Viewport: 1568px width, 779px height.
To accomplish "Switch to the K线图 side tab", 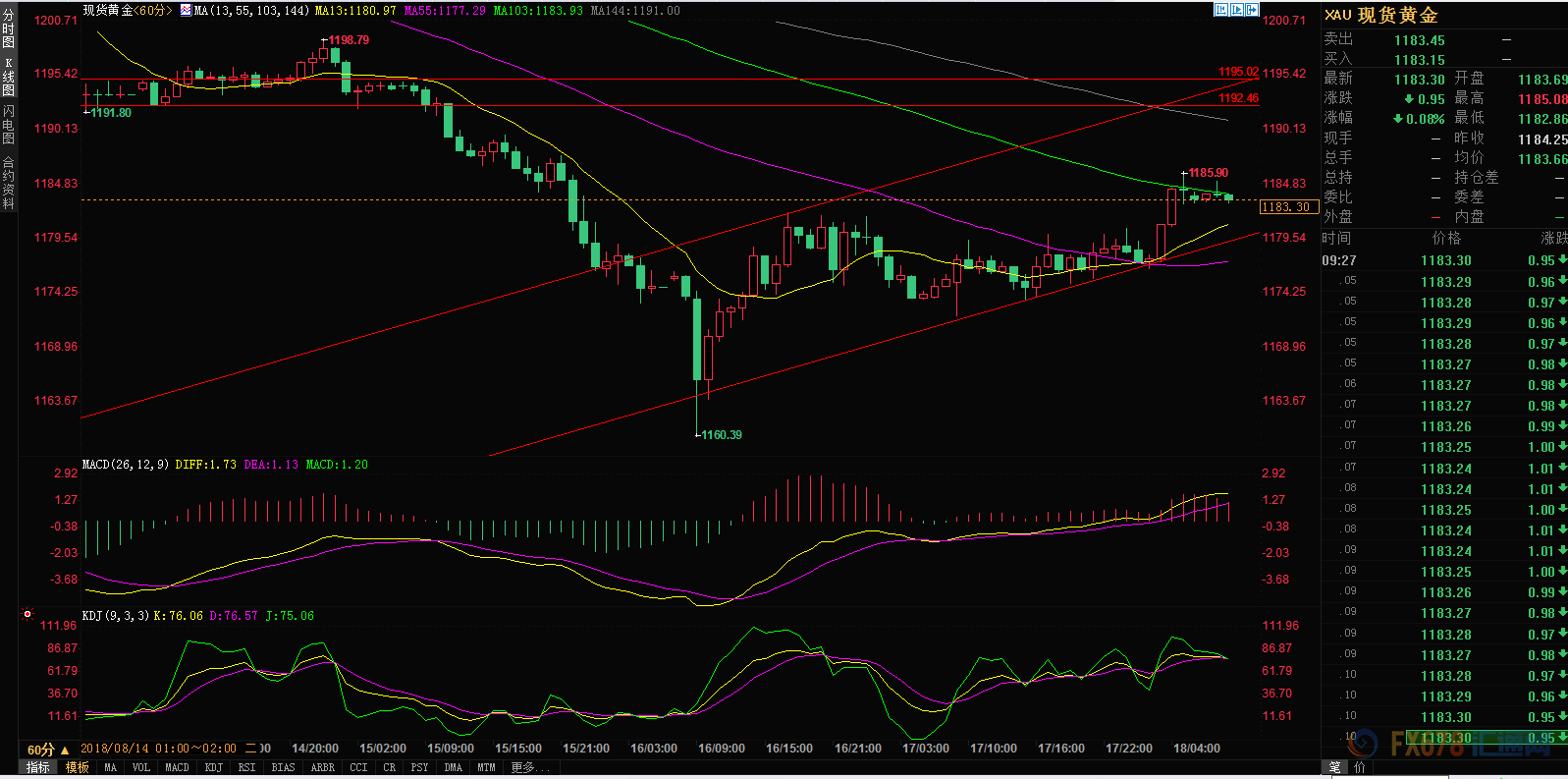I will (9, 77).
